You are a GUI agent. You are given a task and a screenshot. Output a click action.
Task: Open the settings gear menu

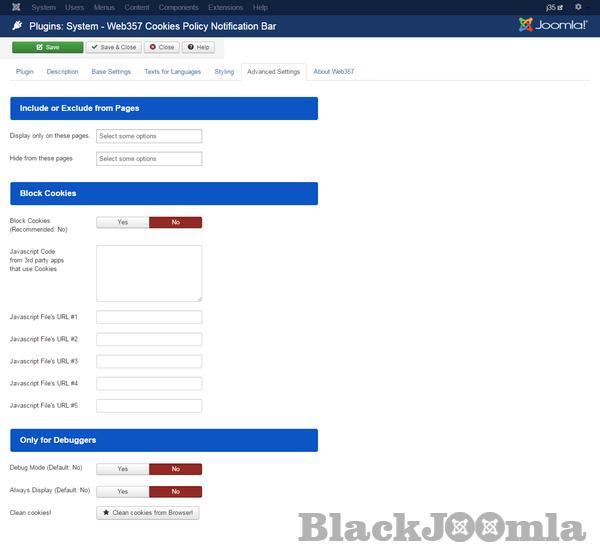(x=577, y=7)
